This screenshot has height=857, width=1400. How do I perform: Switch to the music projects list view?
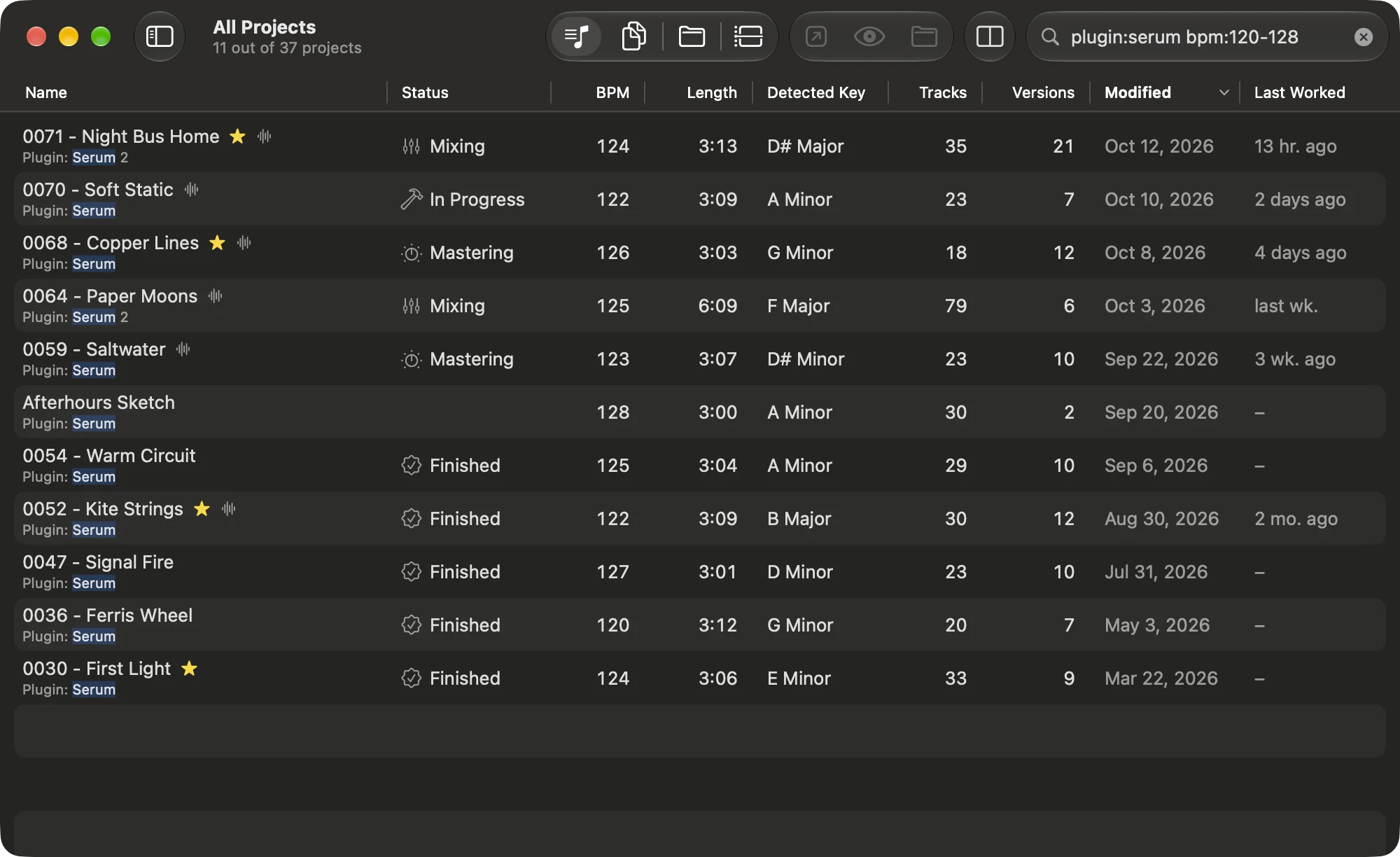pos(577,36)
